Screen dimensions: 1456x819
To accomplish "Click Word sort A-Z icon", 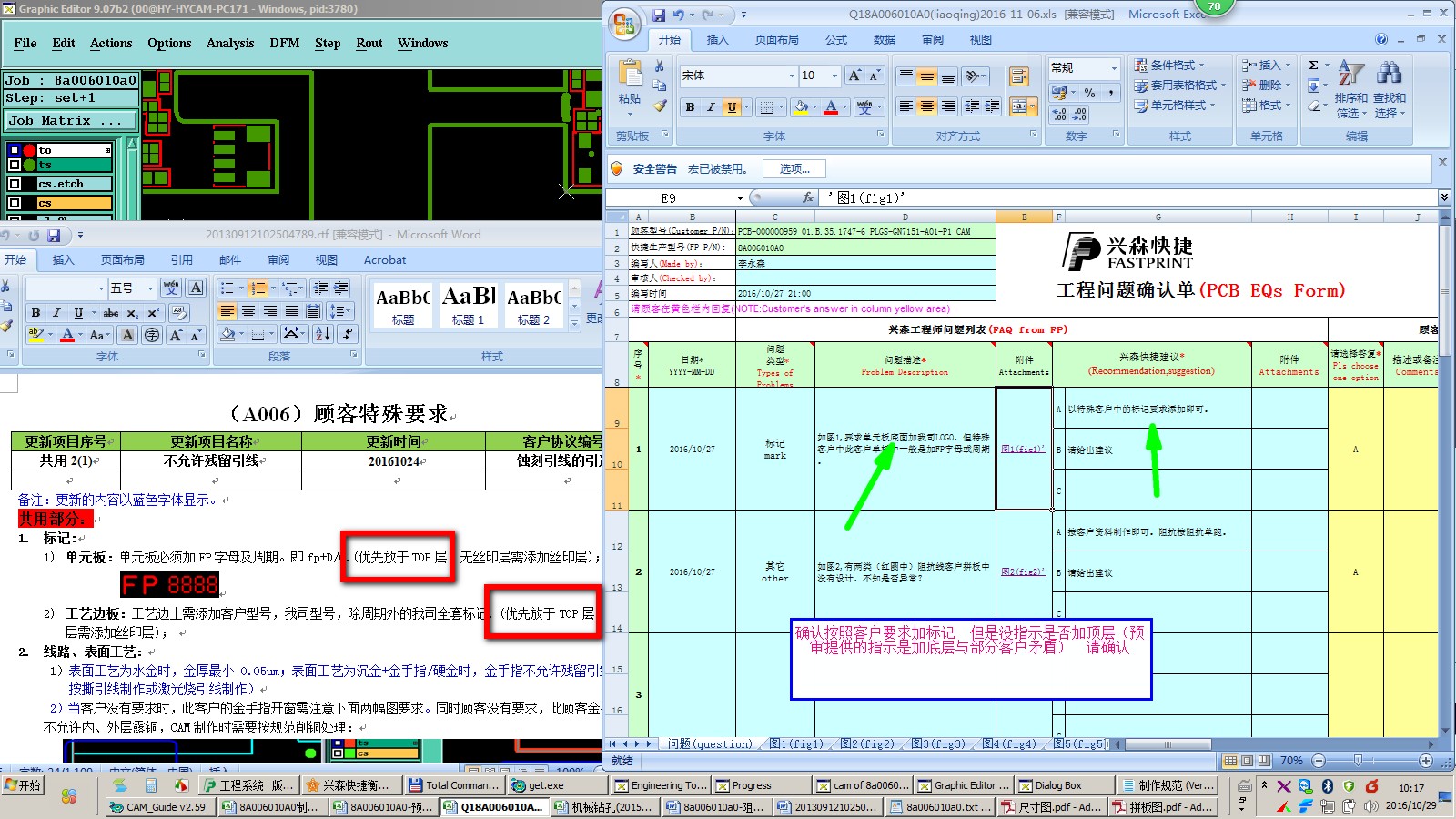I will coord(322,334).
